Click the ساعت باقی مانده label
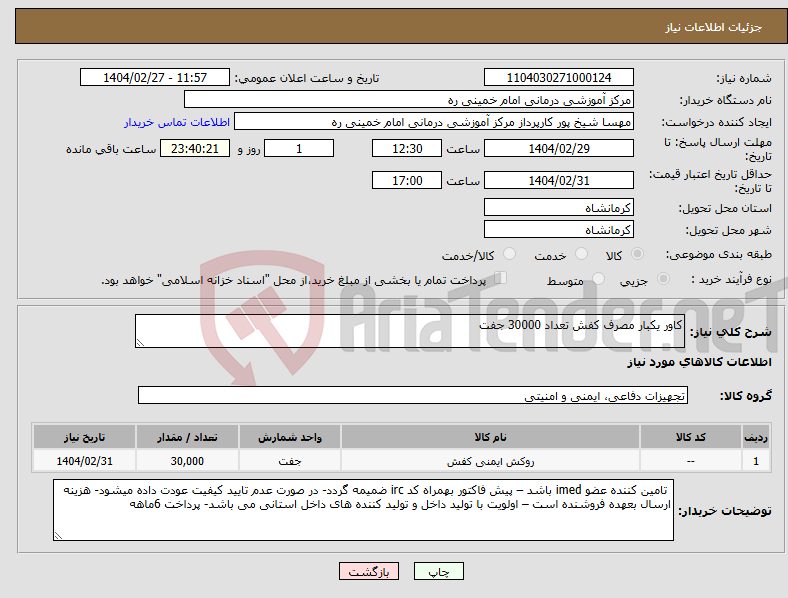The width and height of the screenshot is (788, 598). 111,149
